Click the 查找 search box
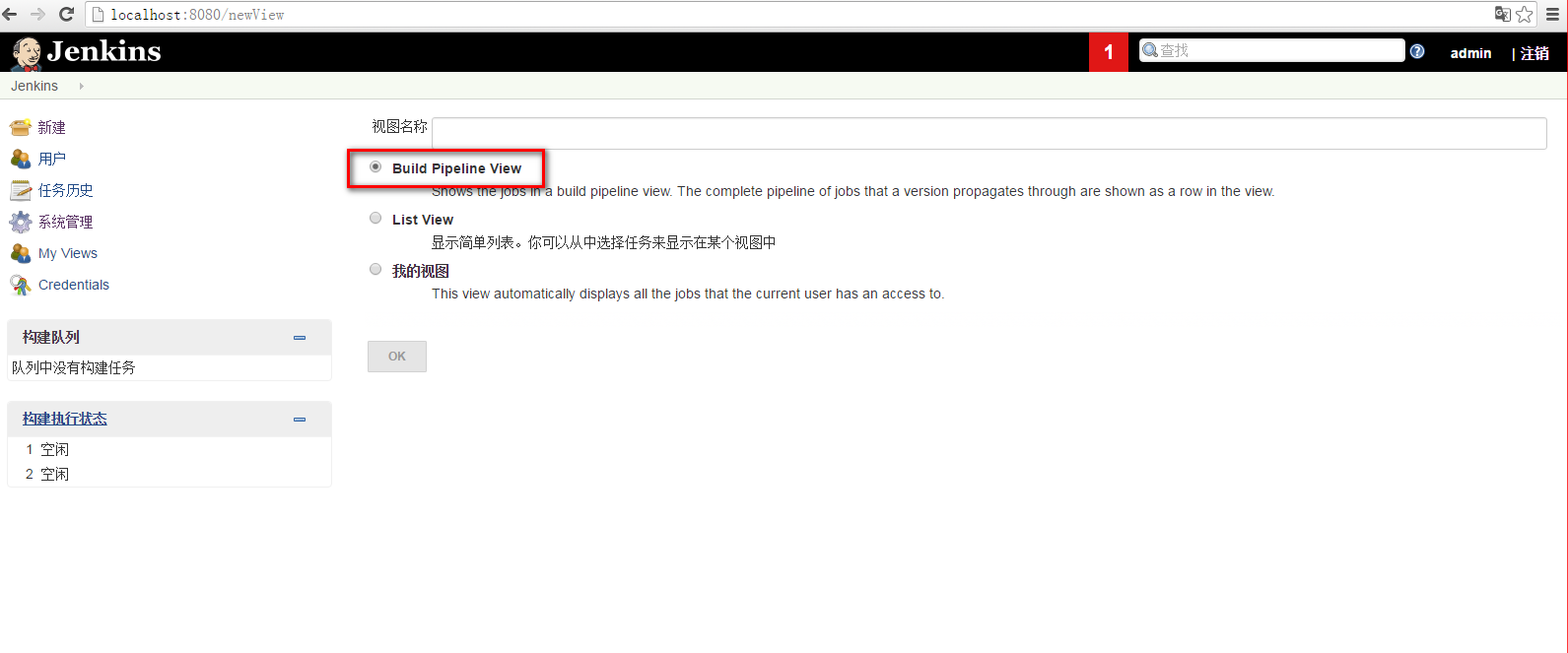Viewport: 1568px width, 653px height. pyautogui.click(x=1272, y=50)
